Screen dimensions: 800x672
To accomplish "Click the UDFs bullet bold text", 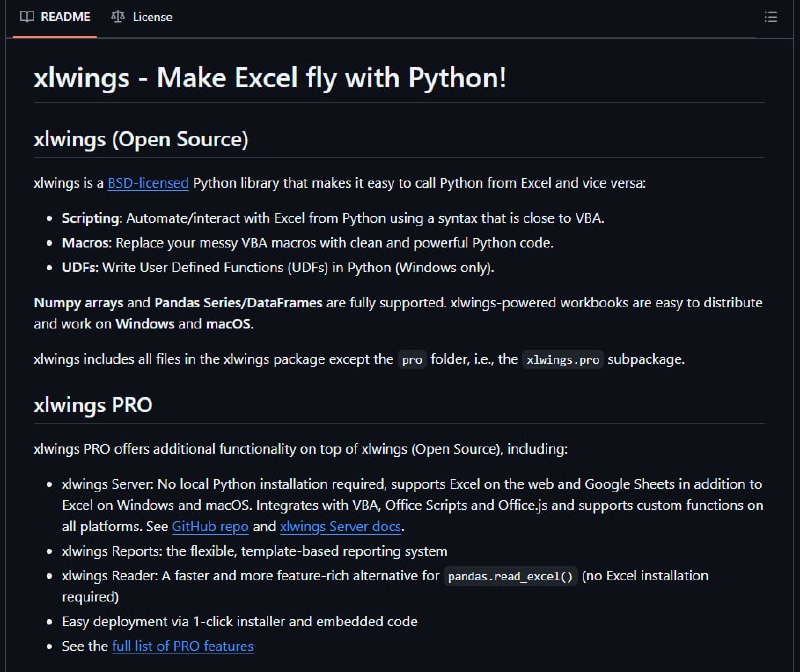I will (79, 267).
